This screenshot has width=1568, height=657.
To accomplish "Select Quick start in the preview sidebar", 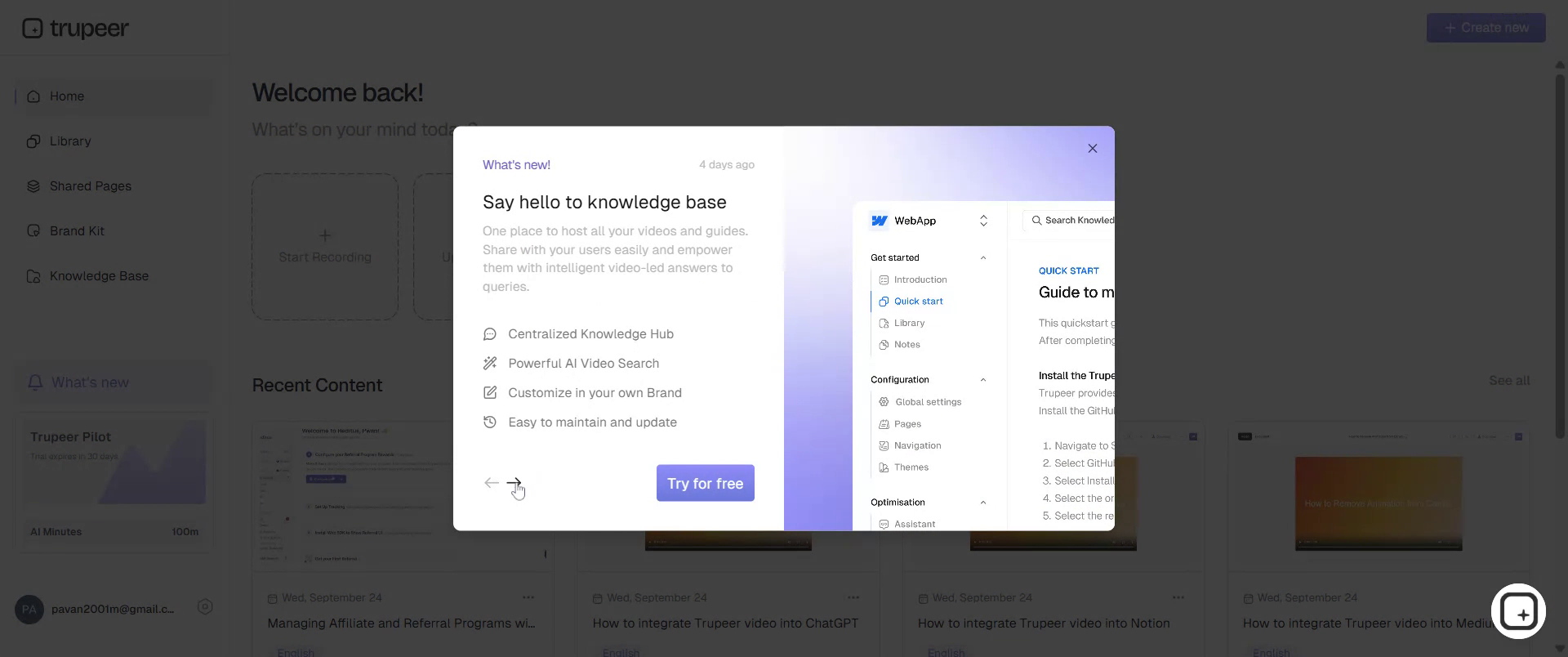I will 911,302.
